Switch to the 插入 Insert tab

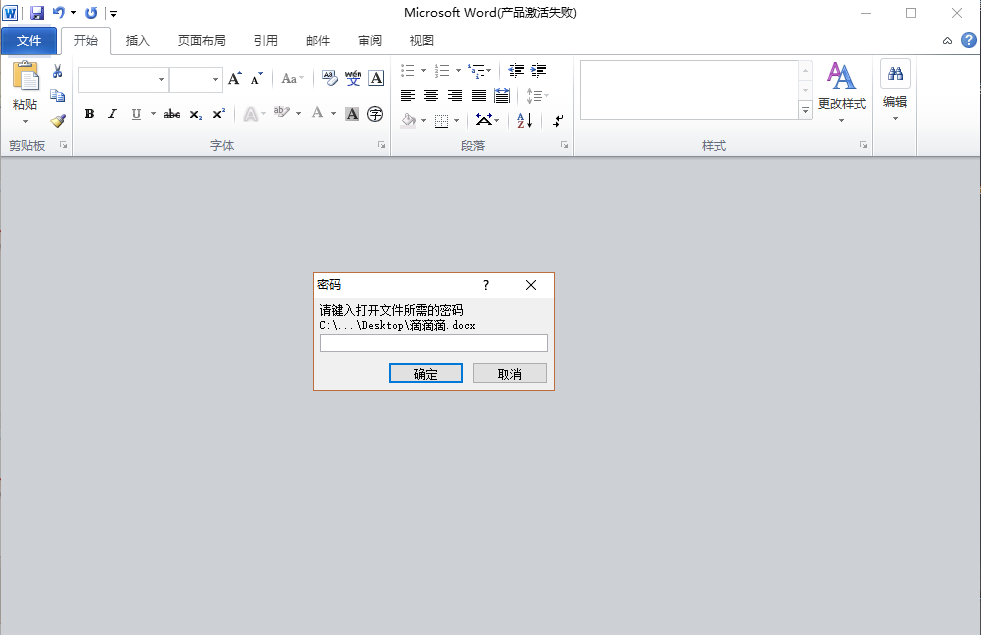[x=138, y=41]
